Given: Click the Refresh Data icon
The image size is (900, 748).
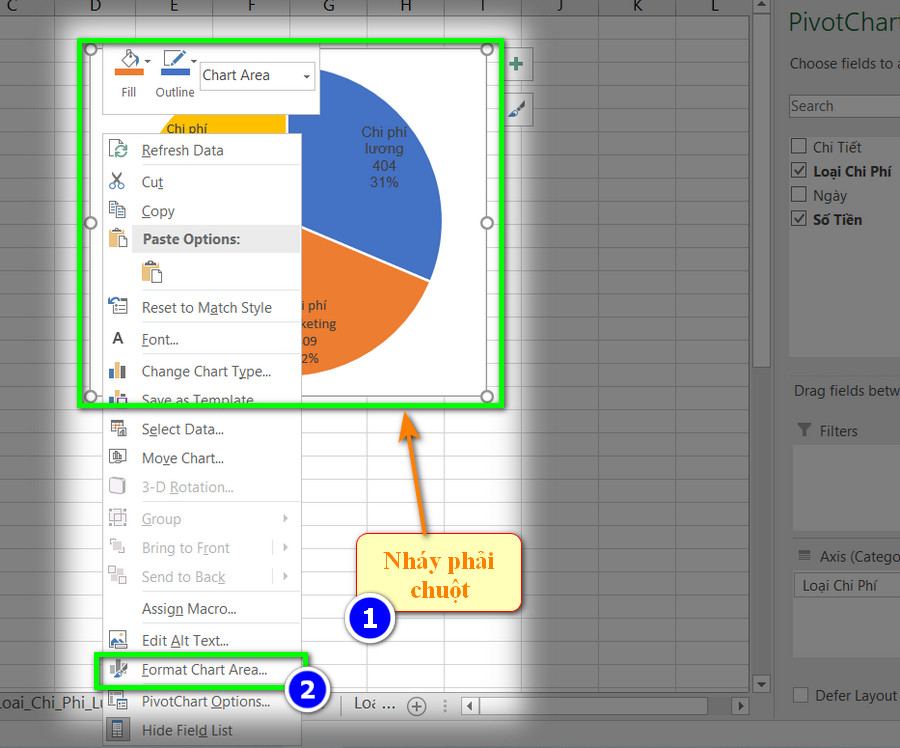Looking at the screenshot, I should (118, 149).
